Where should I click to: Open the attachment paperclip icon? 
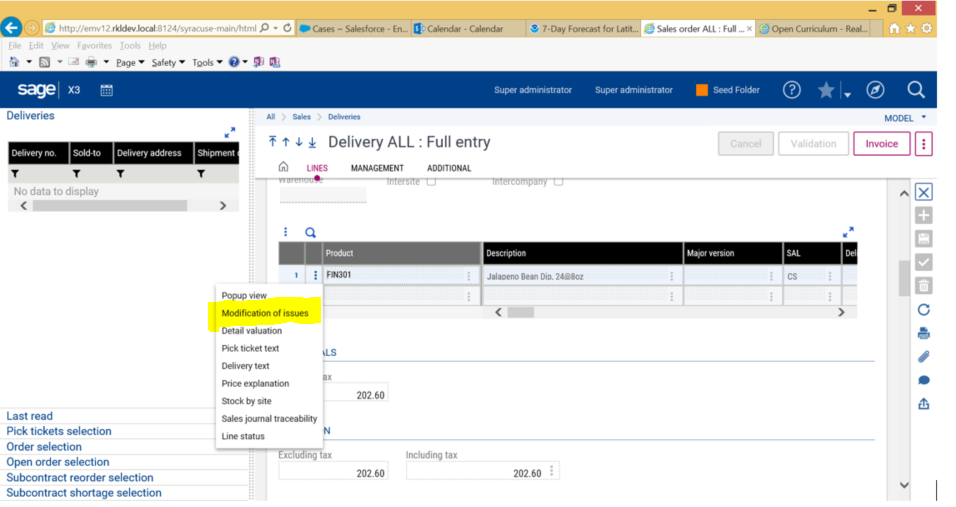923,357
